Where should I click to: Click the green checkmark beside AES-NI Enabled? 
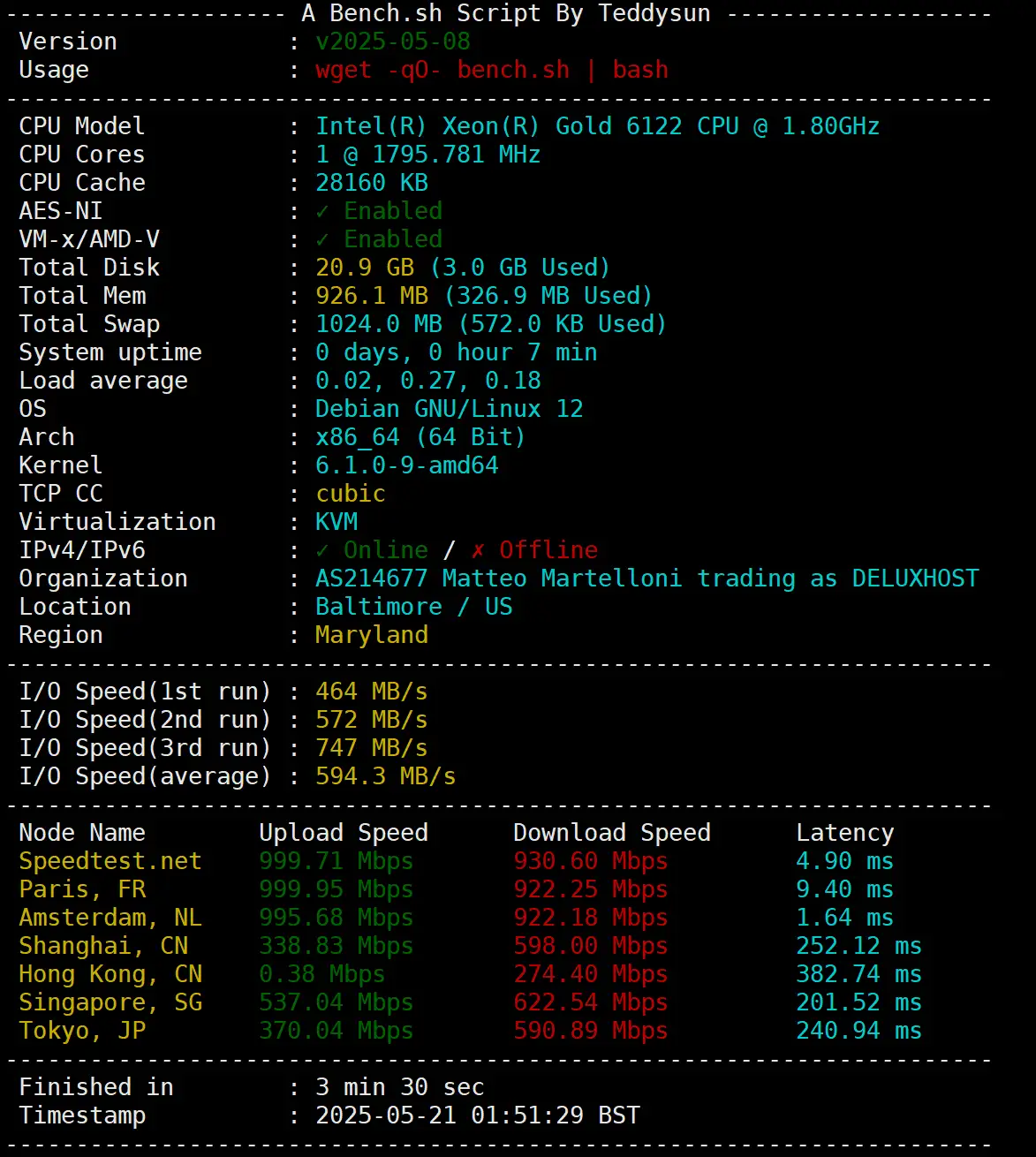point(322,211)
